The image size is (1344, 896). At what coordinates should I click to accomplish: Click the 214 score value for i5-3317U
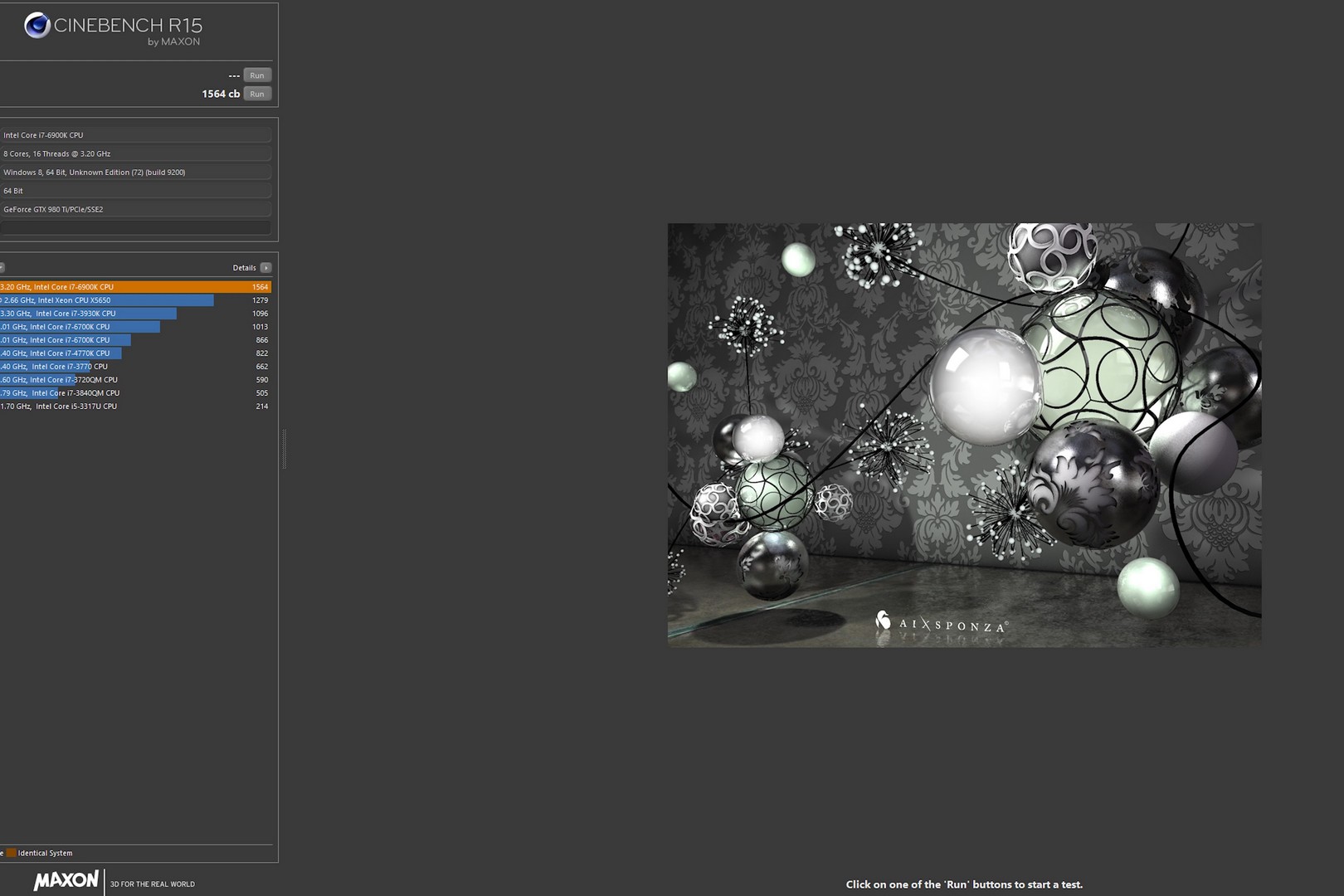coord(261,407)
